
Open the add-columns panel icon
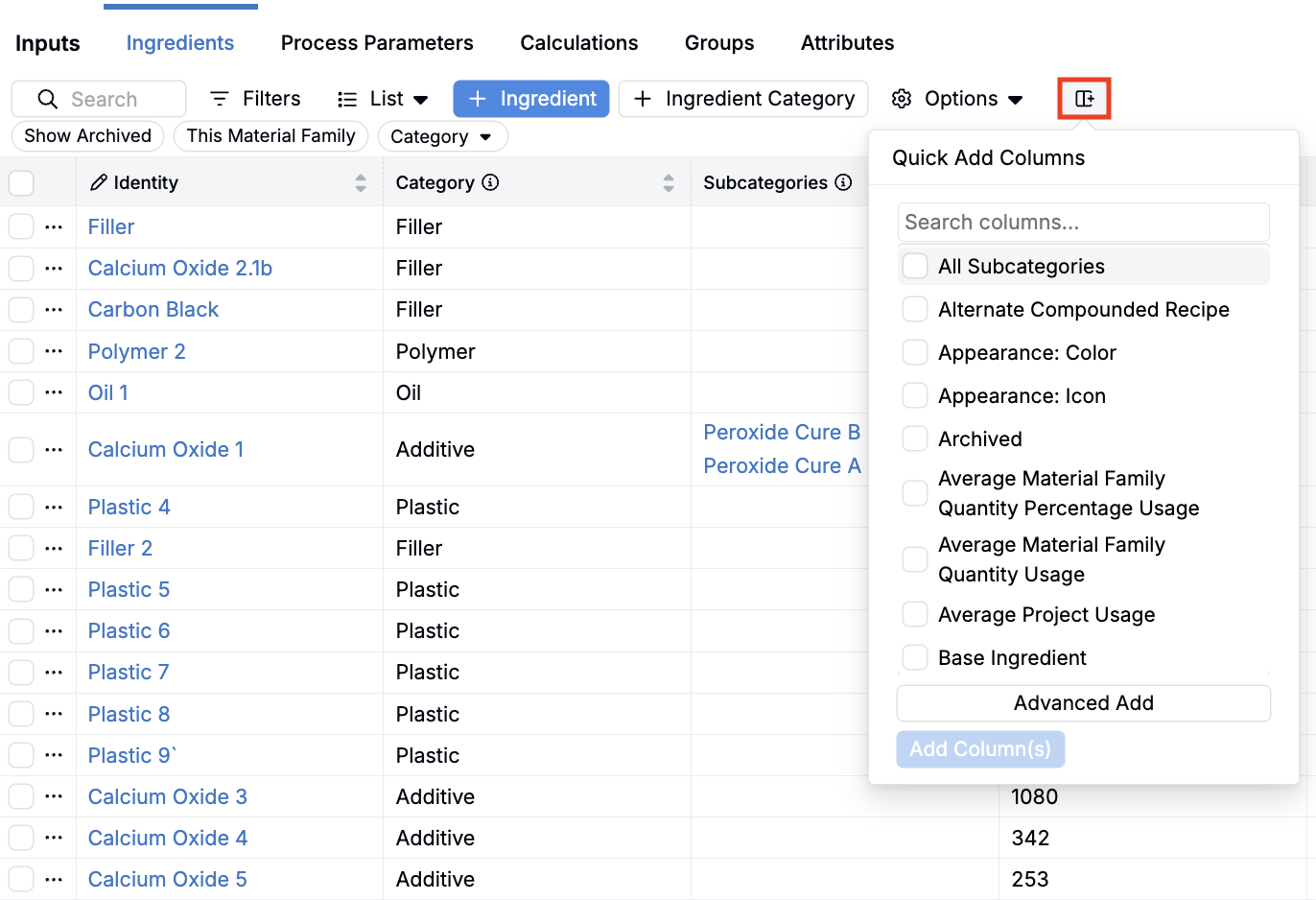point(1084,99)
